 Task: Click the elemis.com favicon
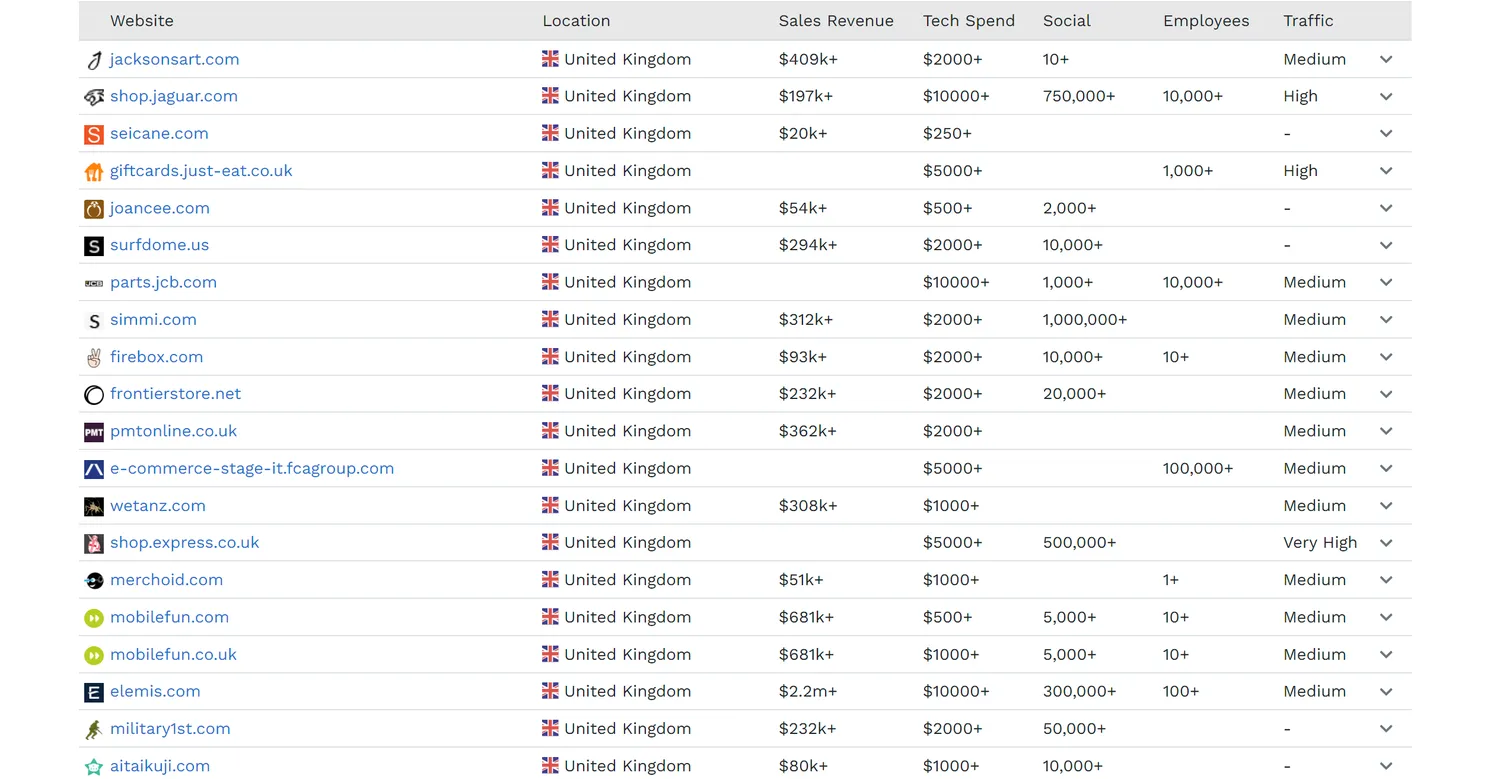point(94,693)
